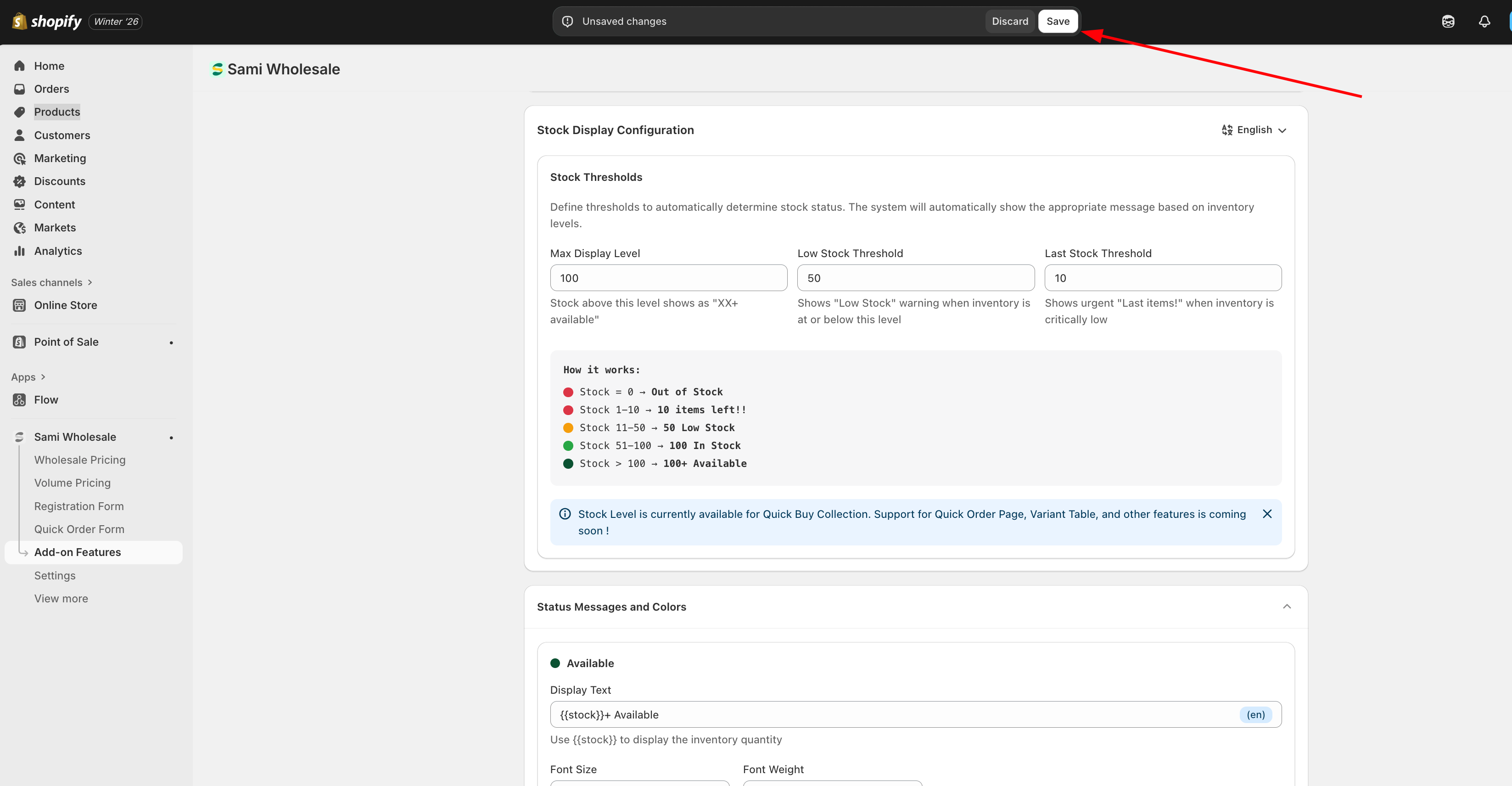Click the Discounts badge icon
1512x786 pixels.
19,181
